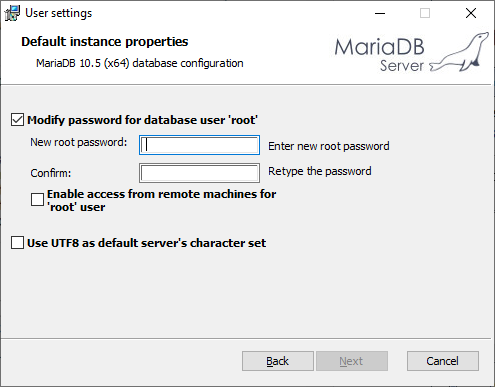The width and height of the screenshot is (495, 387).
Task: Cancel the MariaDB installation
Action: pyautogui.click(x=443, y=361)
